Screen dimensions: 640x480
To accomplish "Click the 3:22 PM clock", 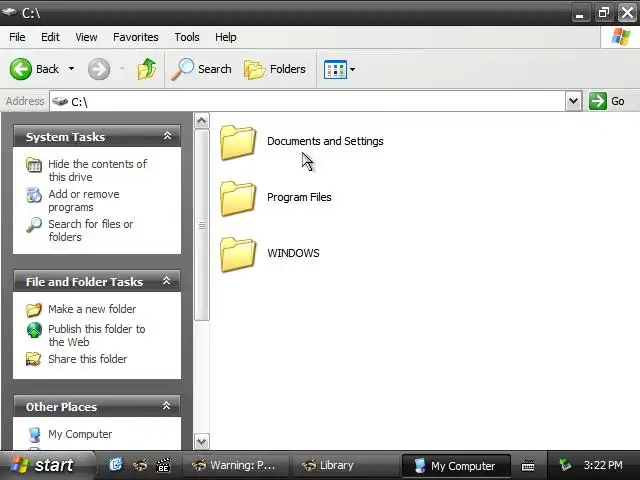I will point(603,465).
